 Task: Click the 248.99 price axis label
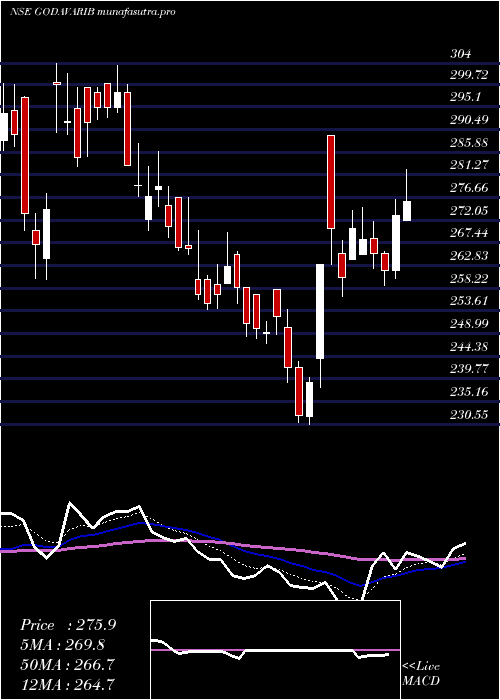(x=469, y=324)
